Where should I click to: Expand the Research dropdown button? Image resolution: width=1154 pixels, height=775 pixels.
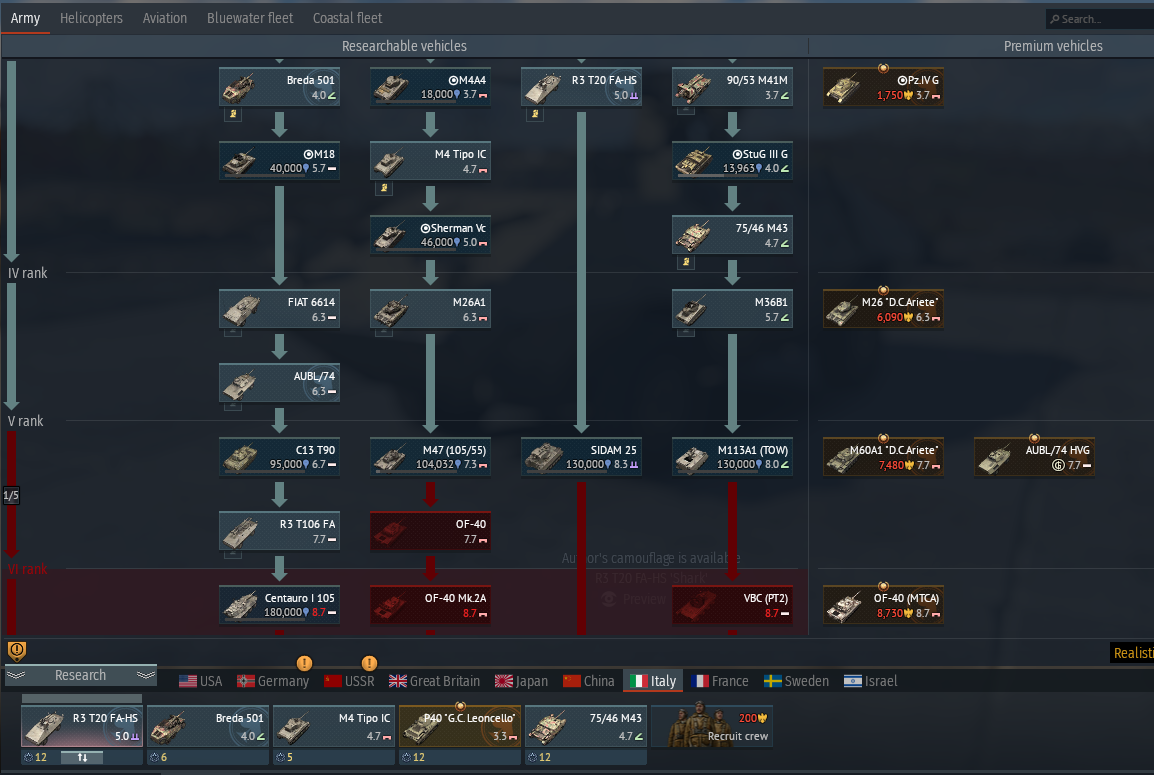(81, 675)
